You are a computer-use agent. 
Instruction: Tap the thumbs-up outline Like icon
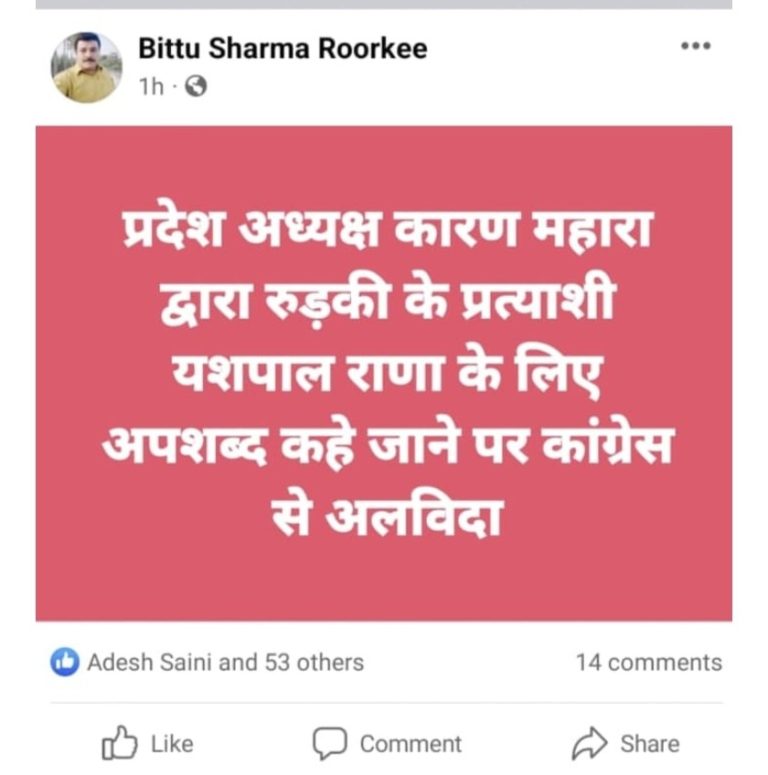pyautogui.click(x=119, y=742)
